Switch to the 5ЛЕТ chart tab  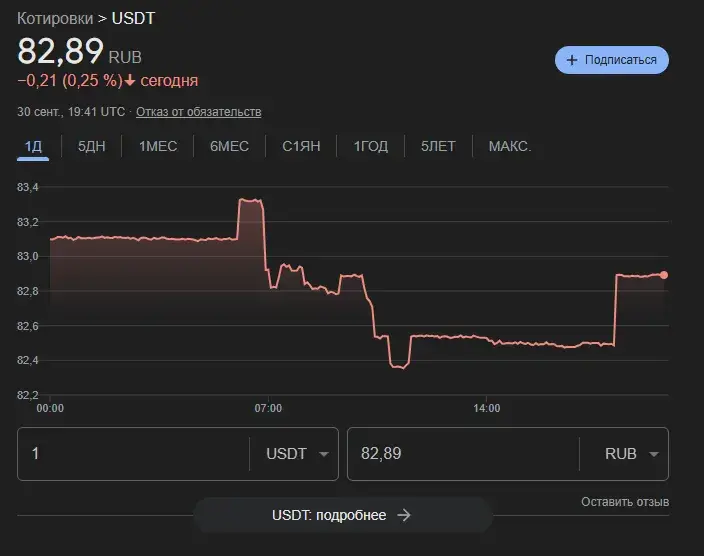[x=438, y=146]
